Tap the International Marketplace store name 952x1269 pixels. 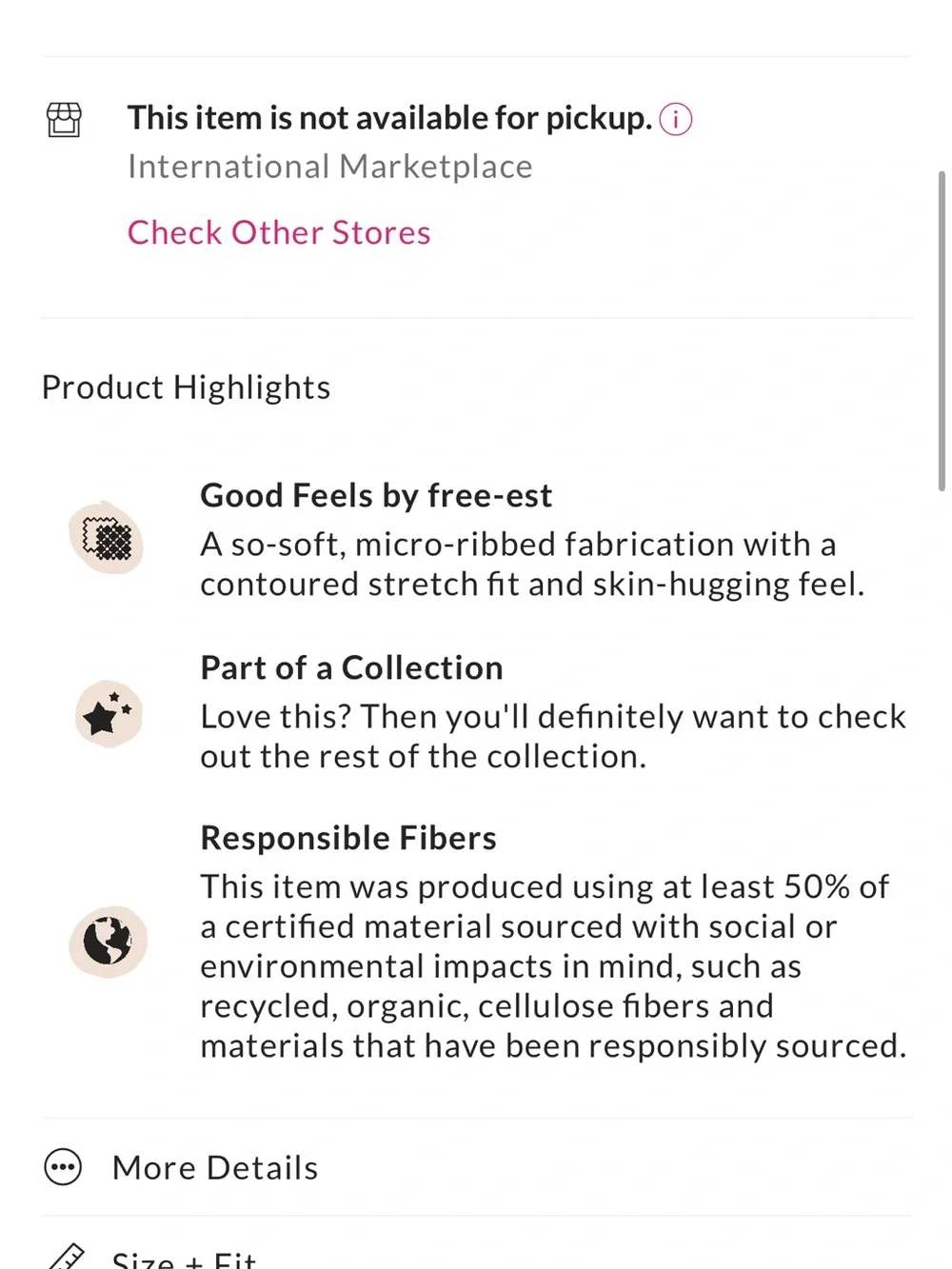coord(330,167)
